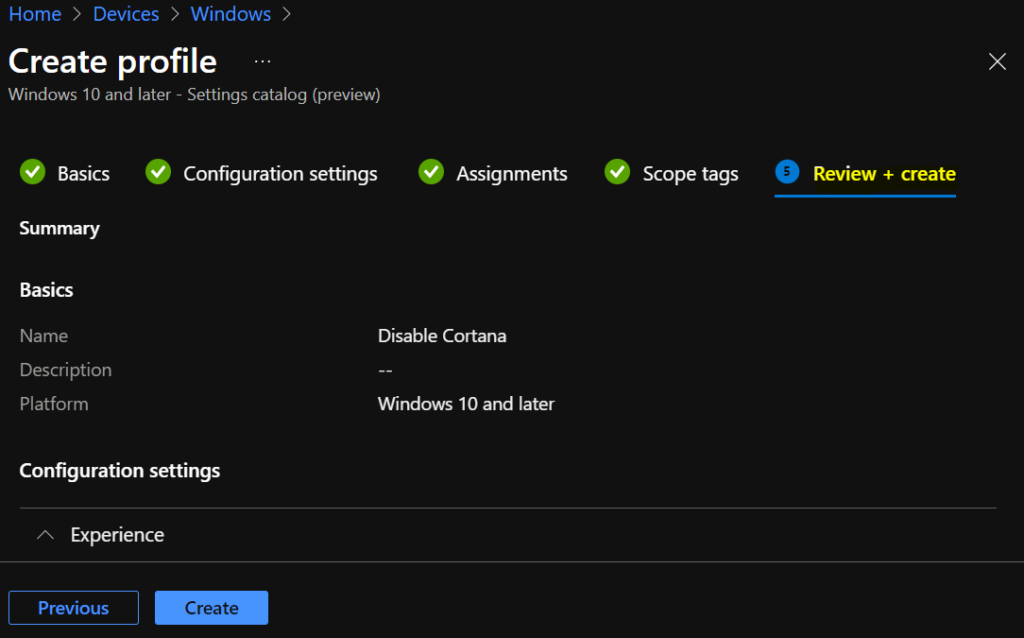Click the 'Windows 10 and later' platform value

[x=466, y=404]
